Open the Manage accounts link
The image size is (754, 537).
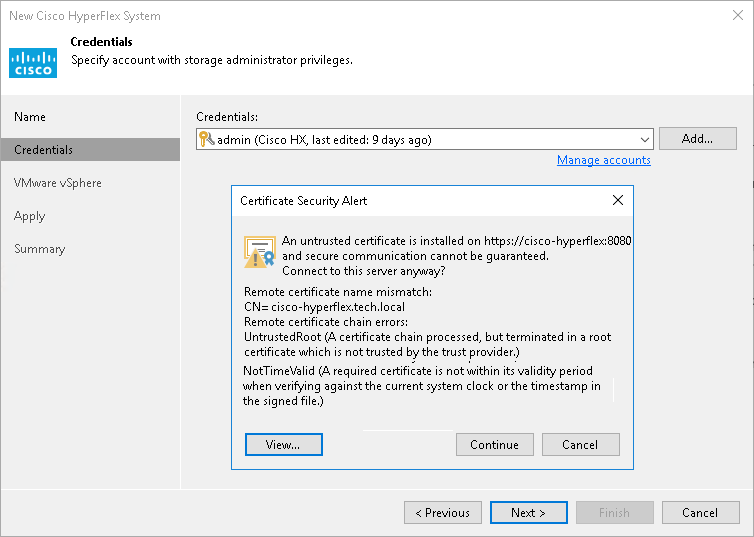tap(603, 160)
